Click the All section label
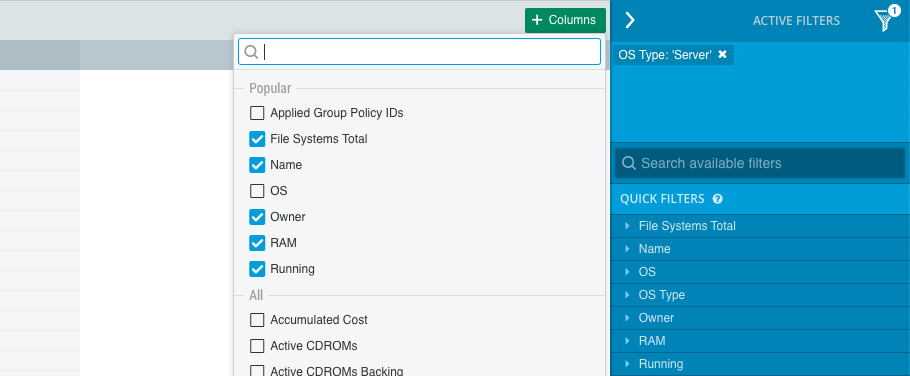910x376 pixels. (256, 295)
